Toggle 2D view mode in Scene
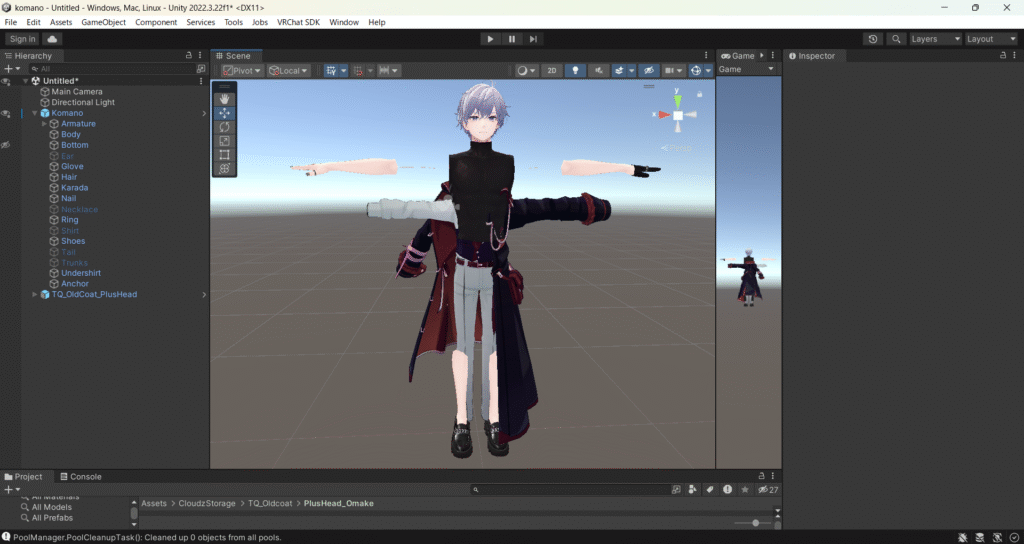Viewport: 1024px width, 544px height. [x=551, y=71]
